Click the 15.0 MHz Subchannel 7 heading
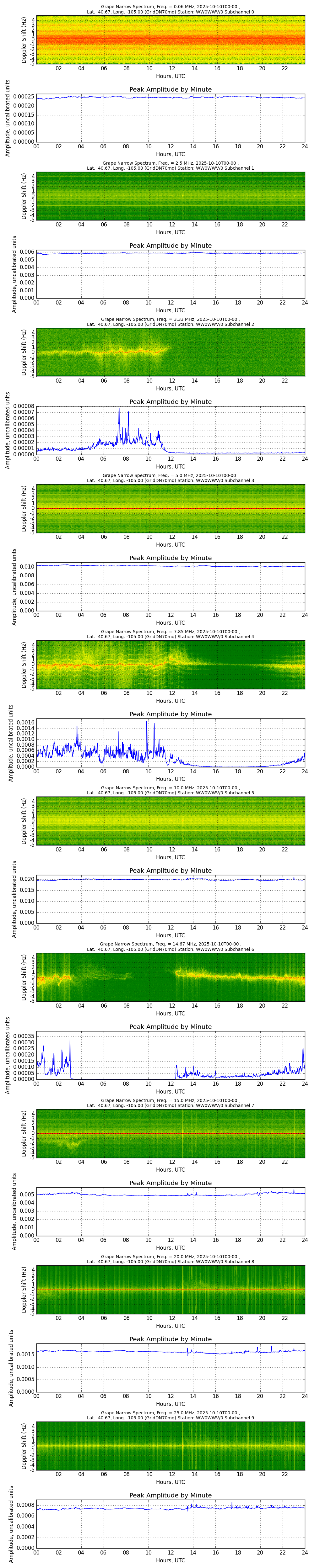 [x=170, y=1102]
